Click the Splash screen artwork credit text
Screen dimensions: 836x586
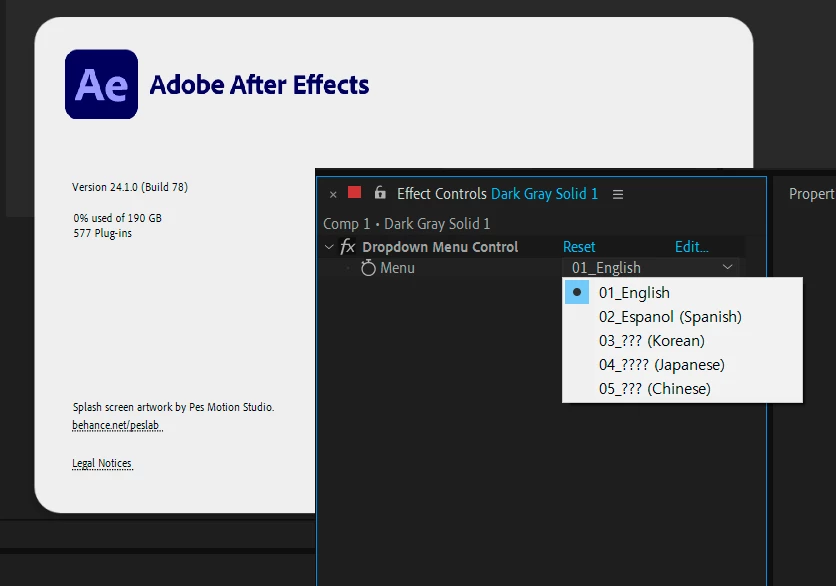[173, 407]
